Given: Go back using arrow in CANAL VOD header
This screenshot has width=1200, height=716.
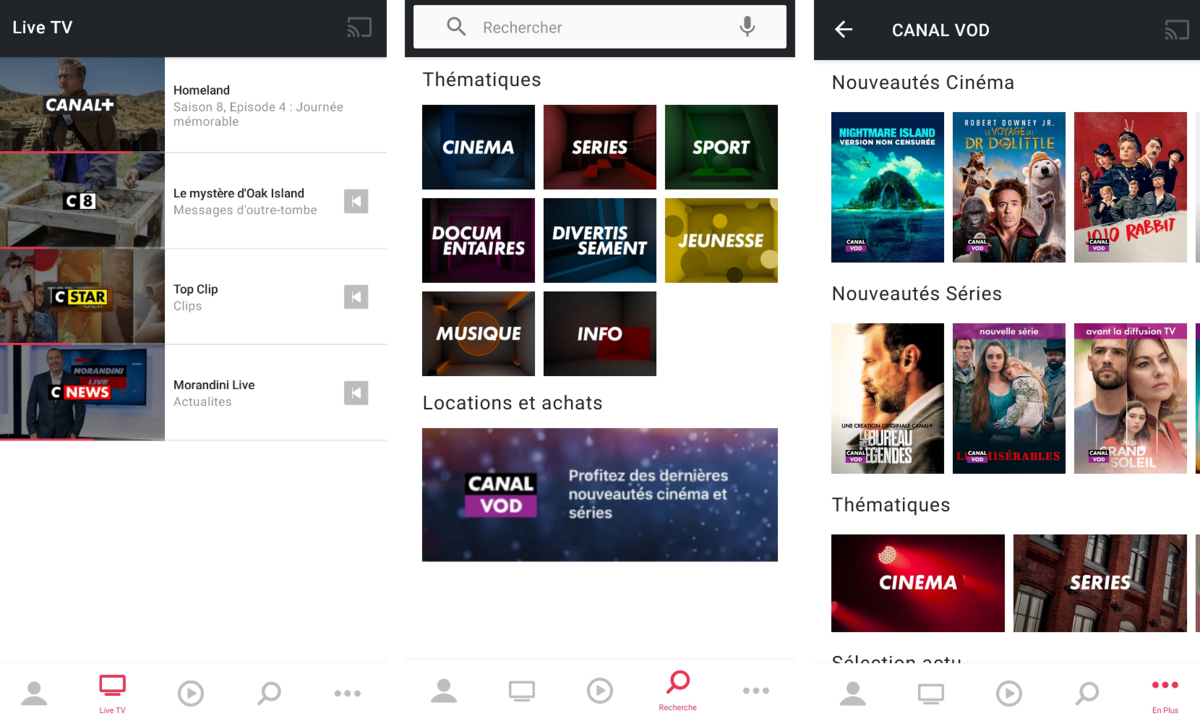Looking at the screenshot, I should [x=844, y=30].
